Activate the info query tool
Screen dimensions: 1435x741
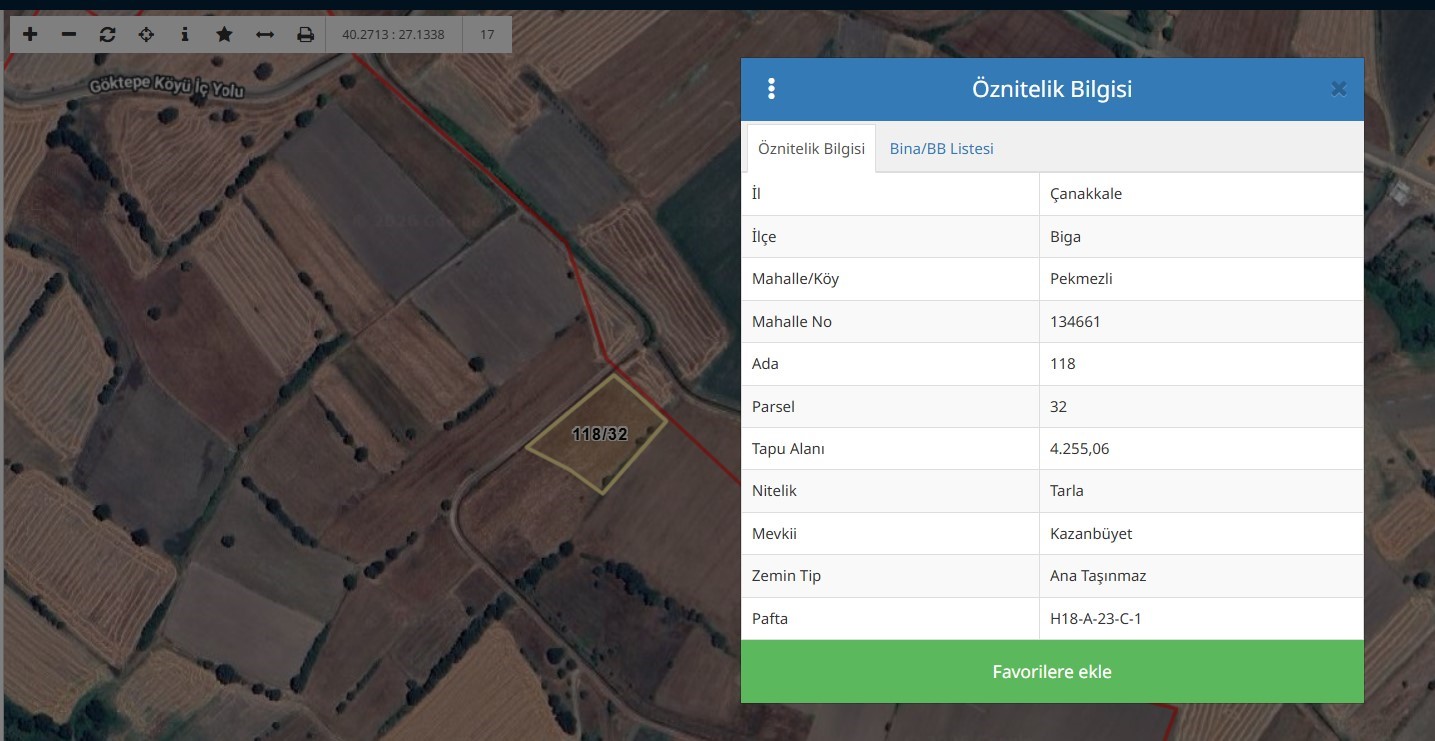185,34
